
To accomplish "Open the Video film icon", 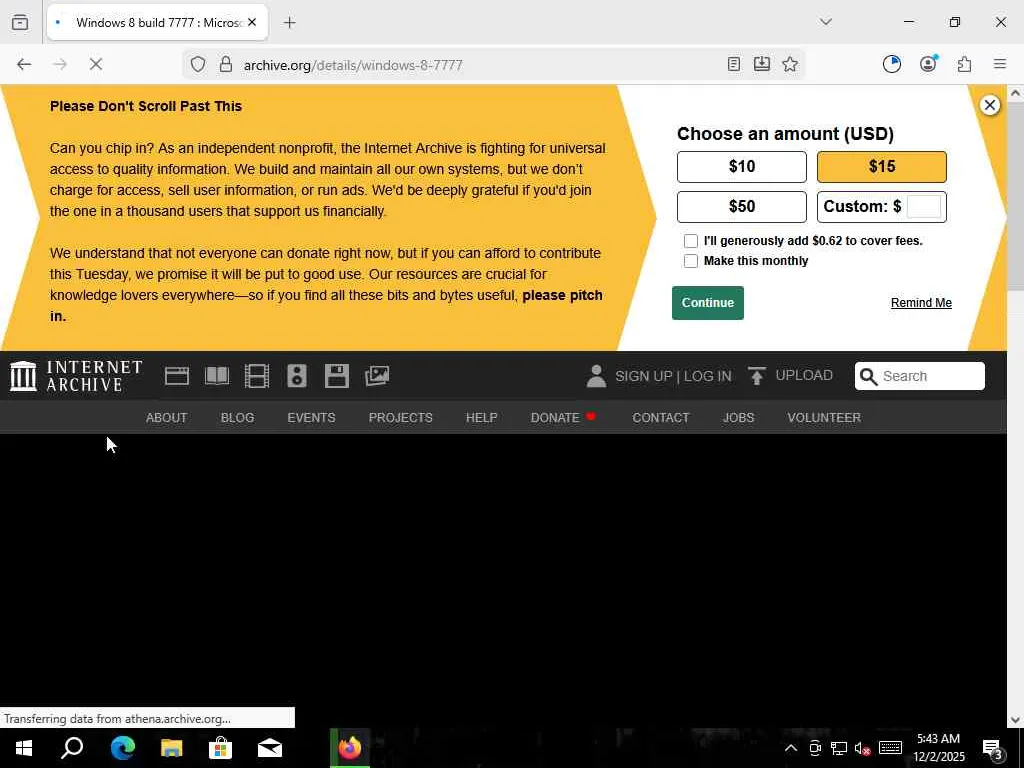I will pyautogui.click(x=257, y=376).
